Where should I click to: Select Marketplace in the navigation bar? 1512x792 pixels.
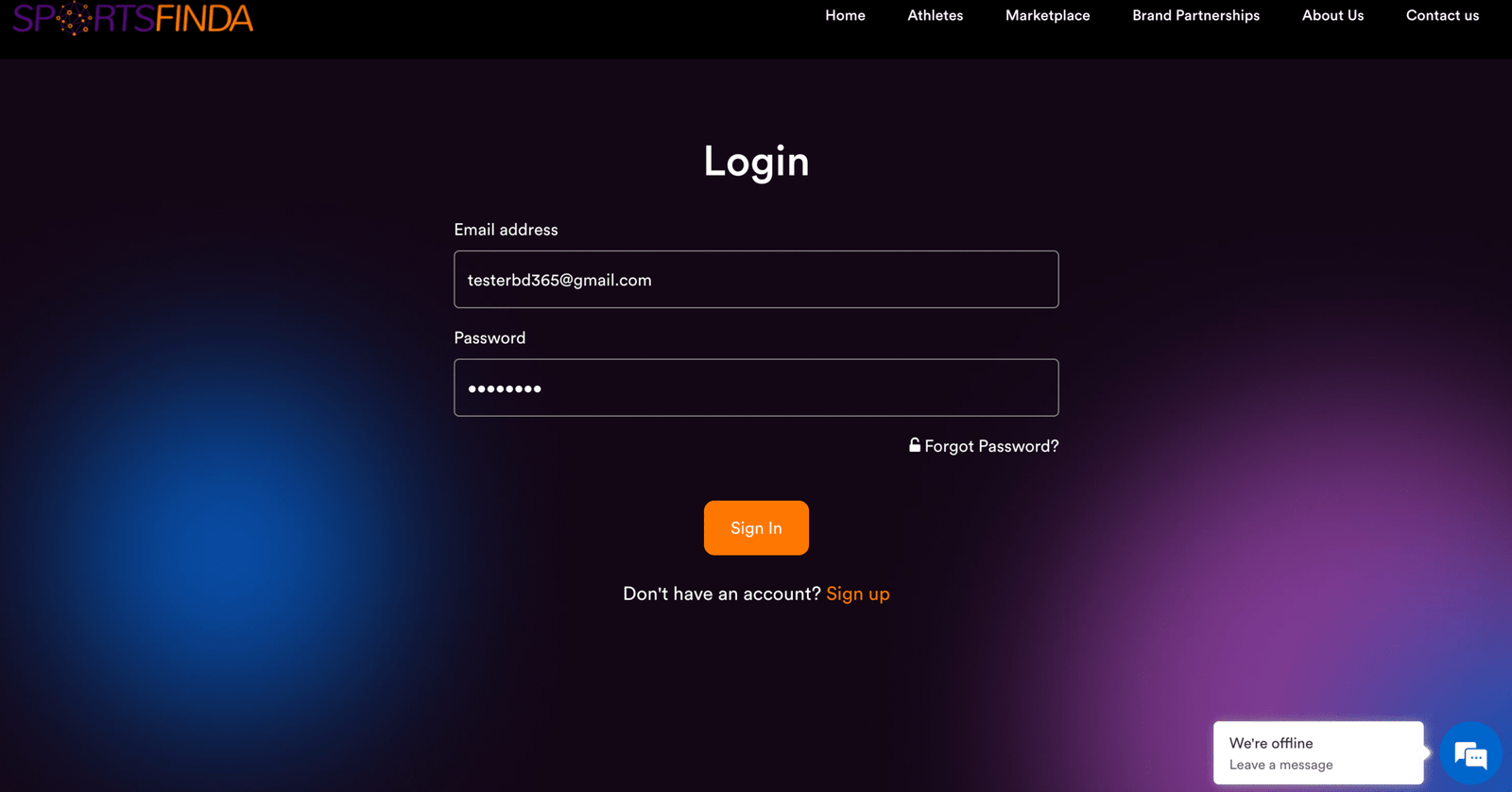(x=1047, y=15)
